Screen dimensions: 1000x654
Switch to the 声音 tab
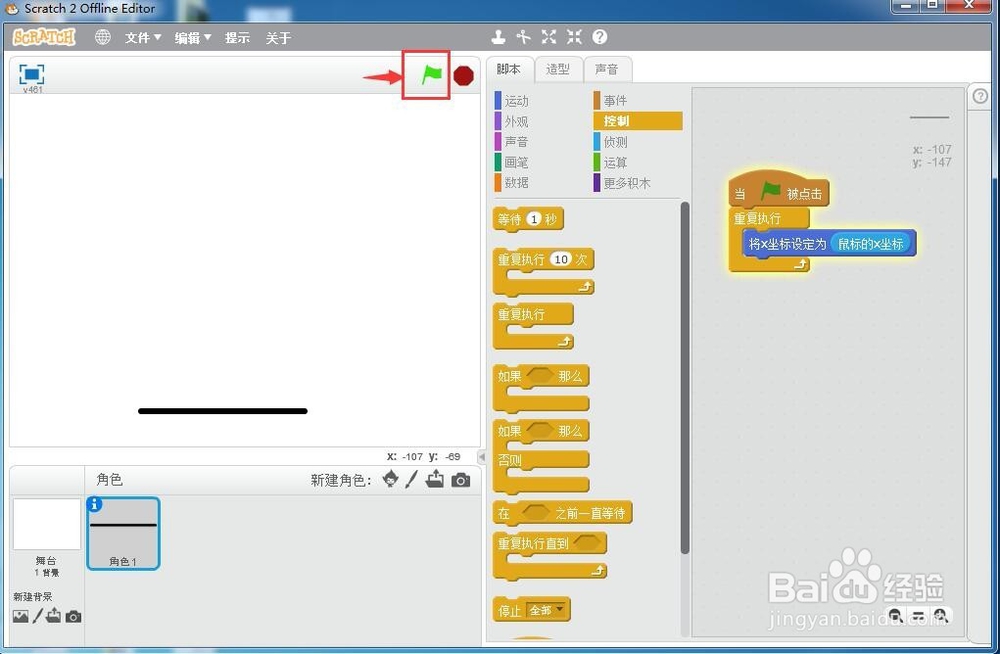coord(607,69)
